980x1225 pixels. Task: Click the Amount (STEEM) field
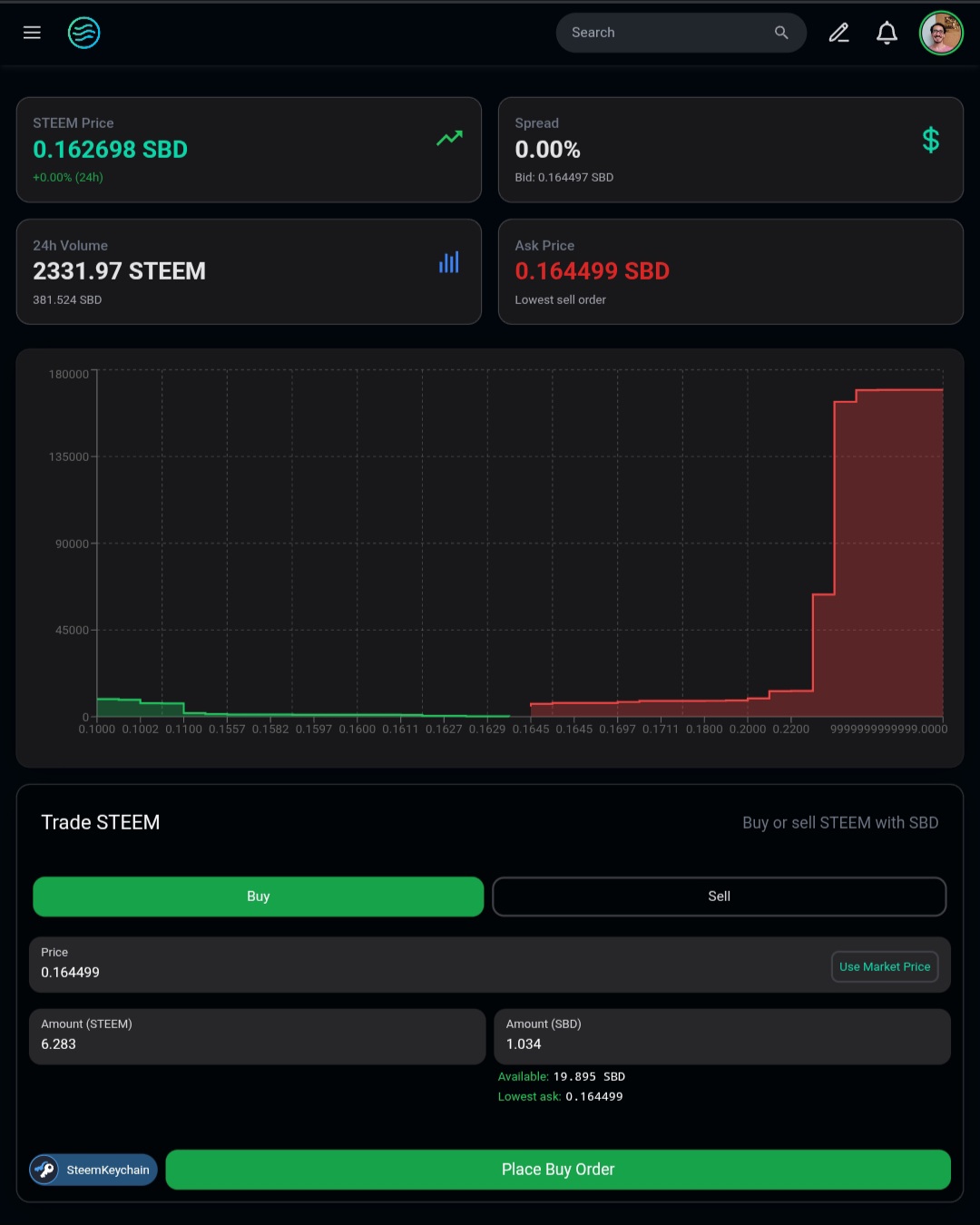pyautogui.click(x=258, y=1036)
